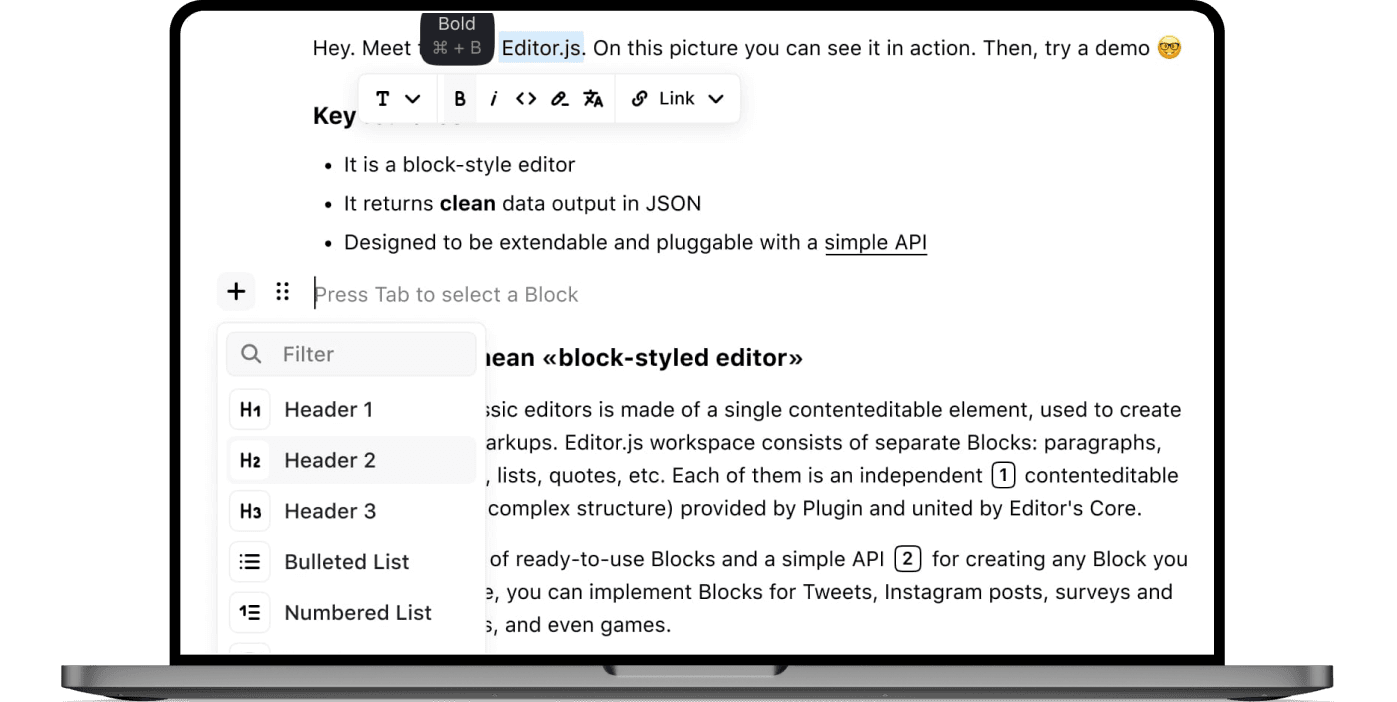Apply inline code formatting icon
This screenshot has width=1397, height=702.
click(526, 99)
